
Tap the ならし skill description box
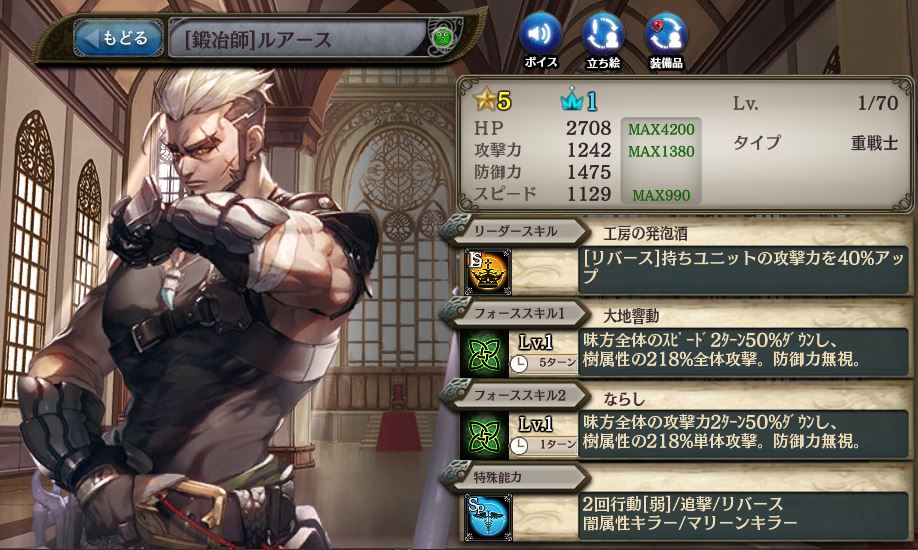744,434
